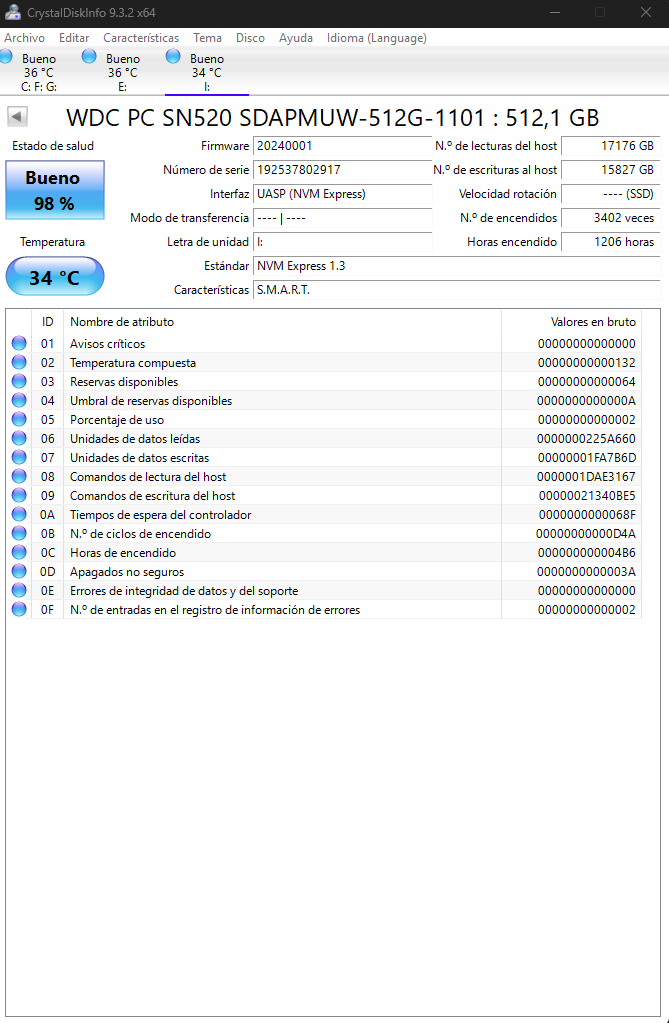Click status orb of Comandos de escritura row

pyautogui.click(x=19, y=495)
